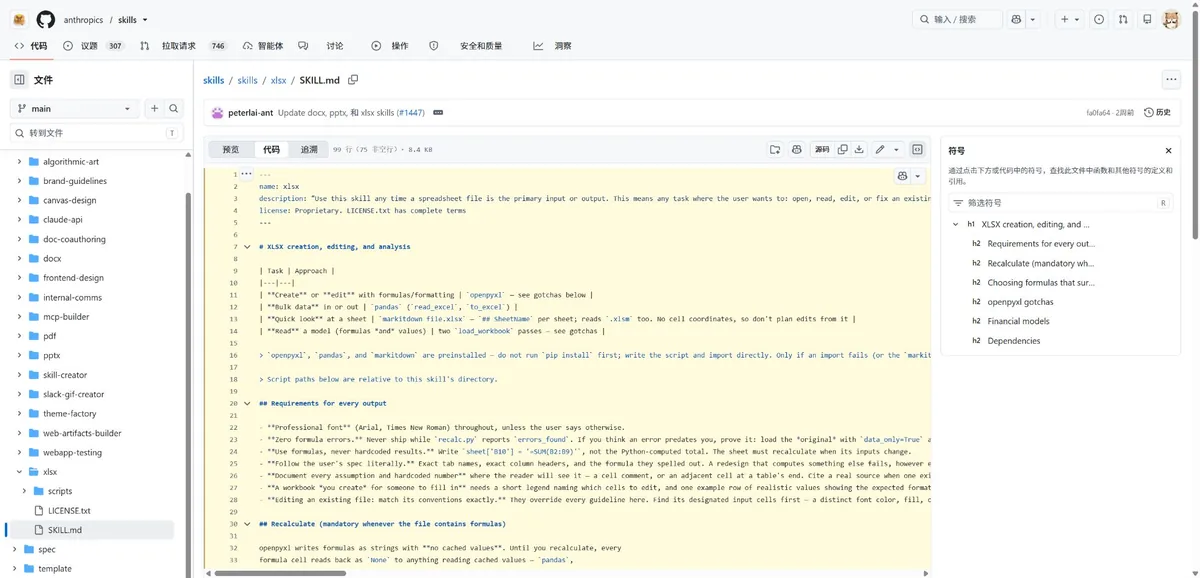Ask Copilot about this file toolbar icon
Viewport: 1200px width, 578px height.
(x=797, y=150)
